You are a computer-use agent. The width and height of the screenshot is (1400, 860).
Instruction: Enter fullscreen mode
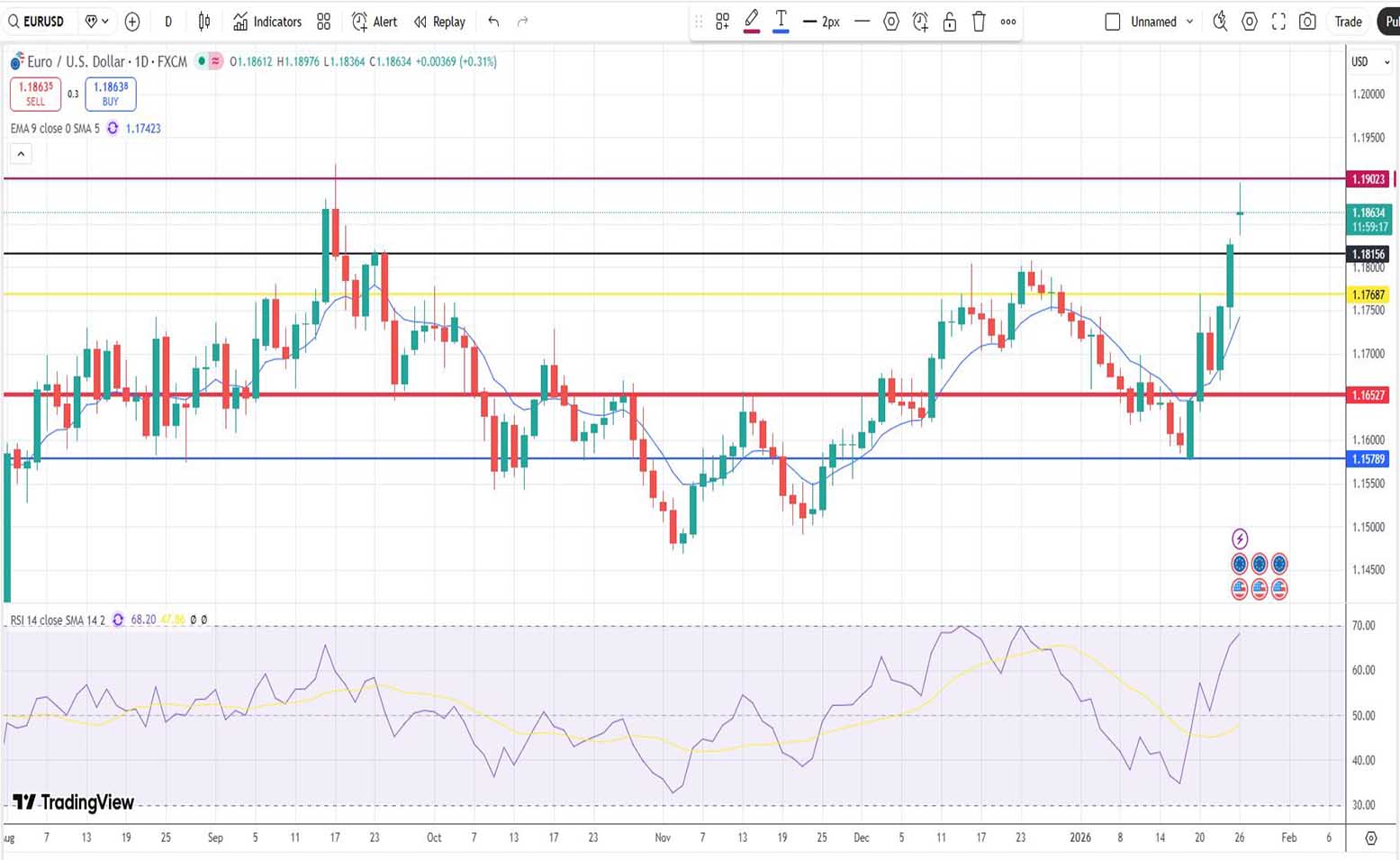coord(1278,22)
